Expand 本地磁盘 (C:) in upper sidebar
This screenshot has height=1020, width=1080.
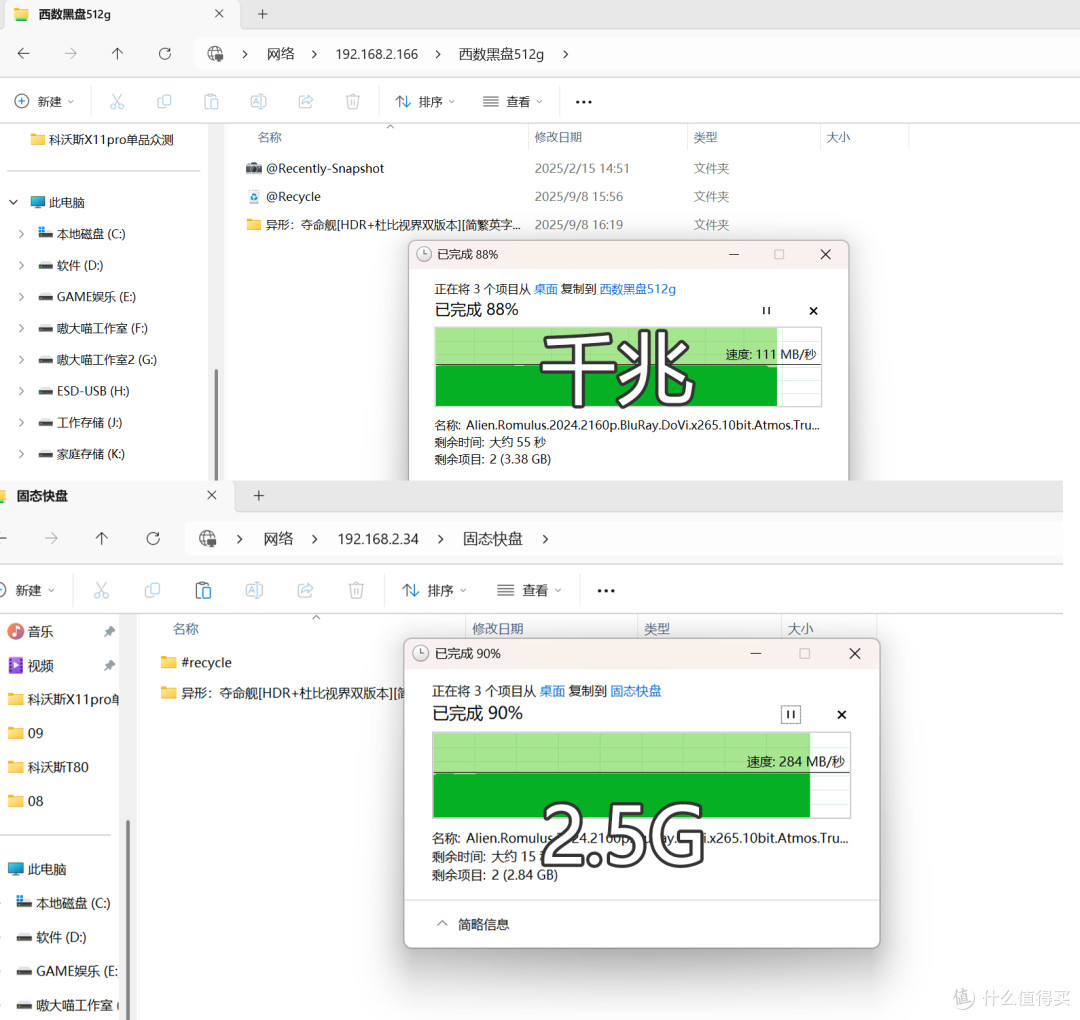click(21, 234)
